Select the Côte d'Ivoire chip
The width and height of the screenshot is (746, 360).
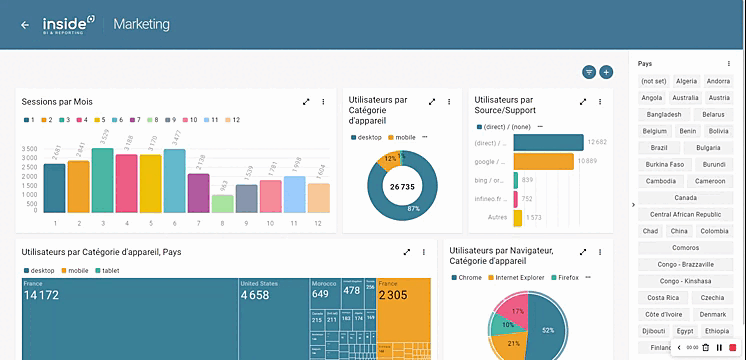(664, 314)
